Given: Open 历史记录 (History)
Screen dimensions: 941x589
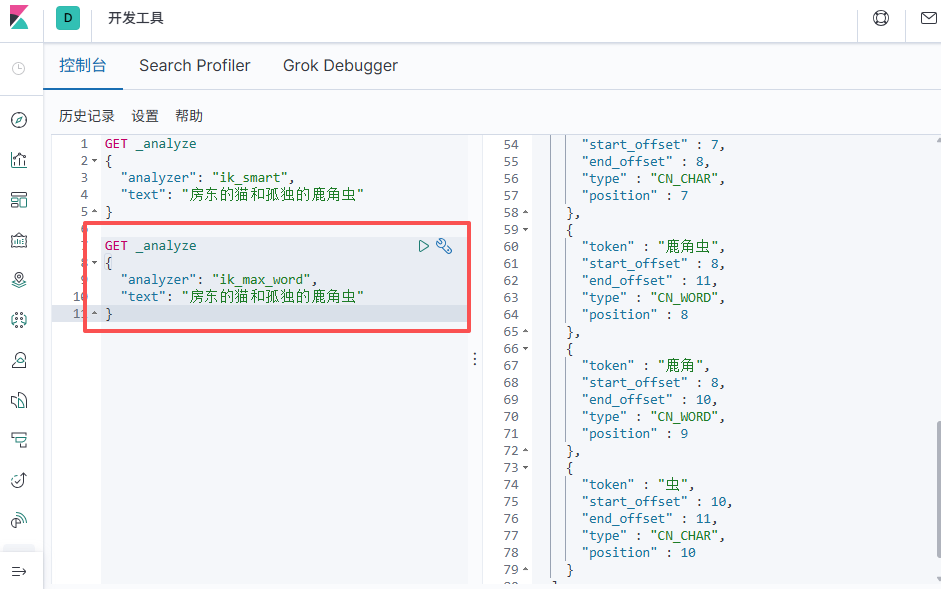Looking at the screenshot, I should click(x=87, y=116).
